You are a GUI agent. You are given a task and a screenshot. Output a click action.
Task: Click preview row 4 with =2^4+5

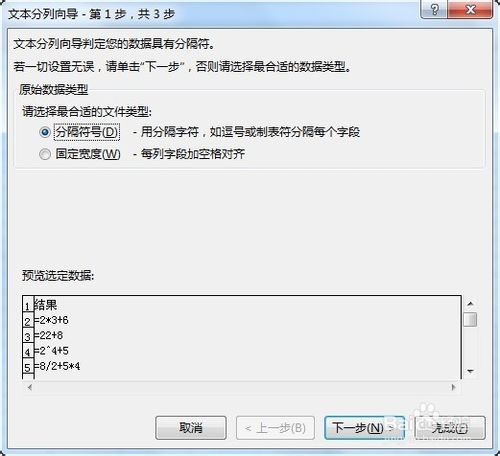[242, 351]
